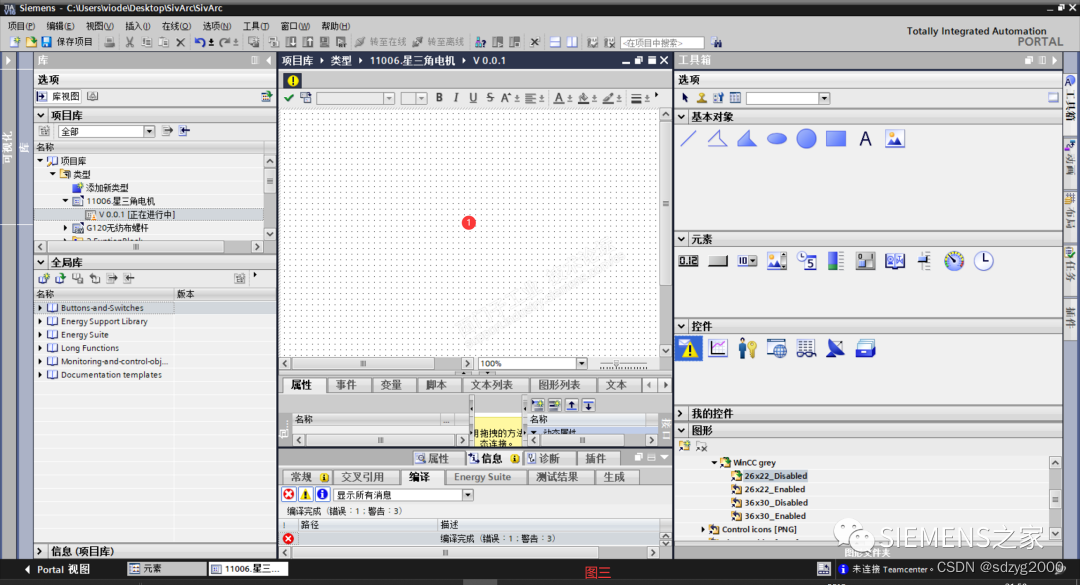Image resolution: width=1080 pixels, height=585 pixels.
Task: Expand the Buttons-and-Switches library
Action: (40, 308)
